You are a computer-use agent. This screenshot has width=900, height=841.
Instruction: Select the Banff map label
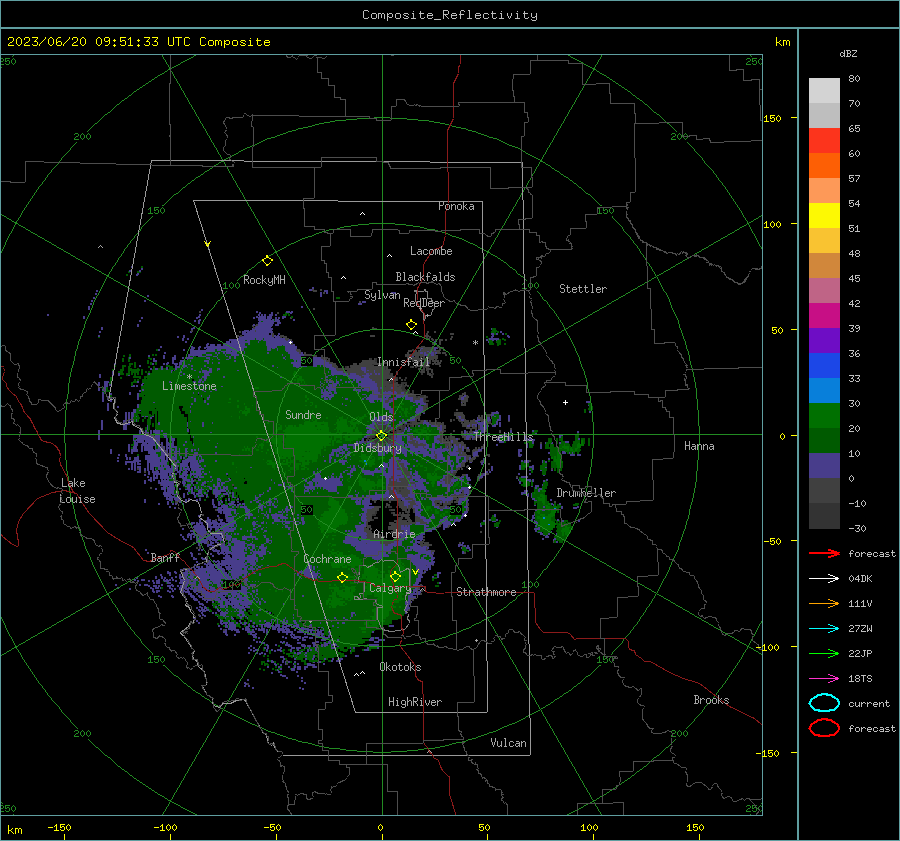click(165, 557)
